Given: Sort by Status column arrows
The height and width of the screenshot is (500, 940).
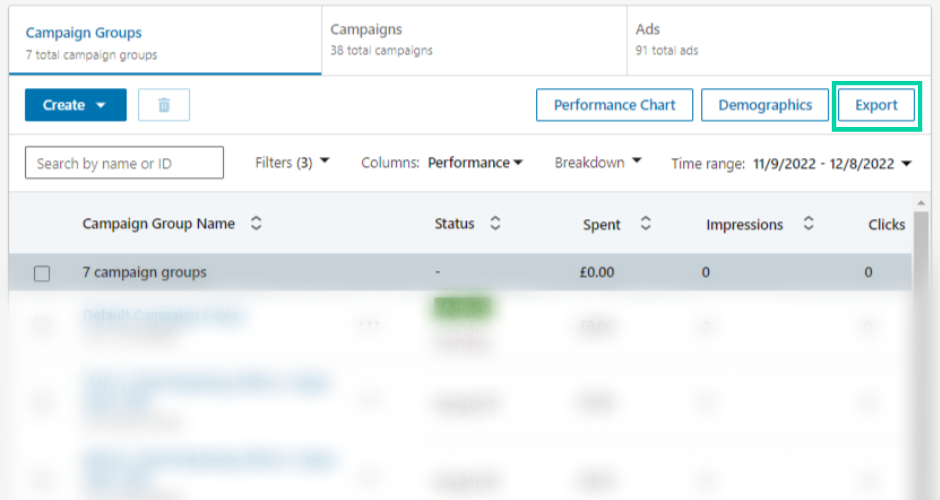Looking at the screenshot, I should coord(495,224).
